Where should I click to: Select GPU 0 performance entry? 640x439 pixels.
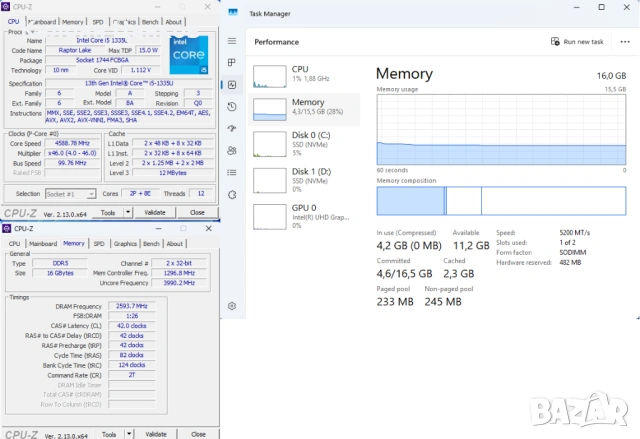[304, 215]
